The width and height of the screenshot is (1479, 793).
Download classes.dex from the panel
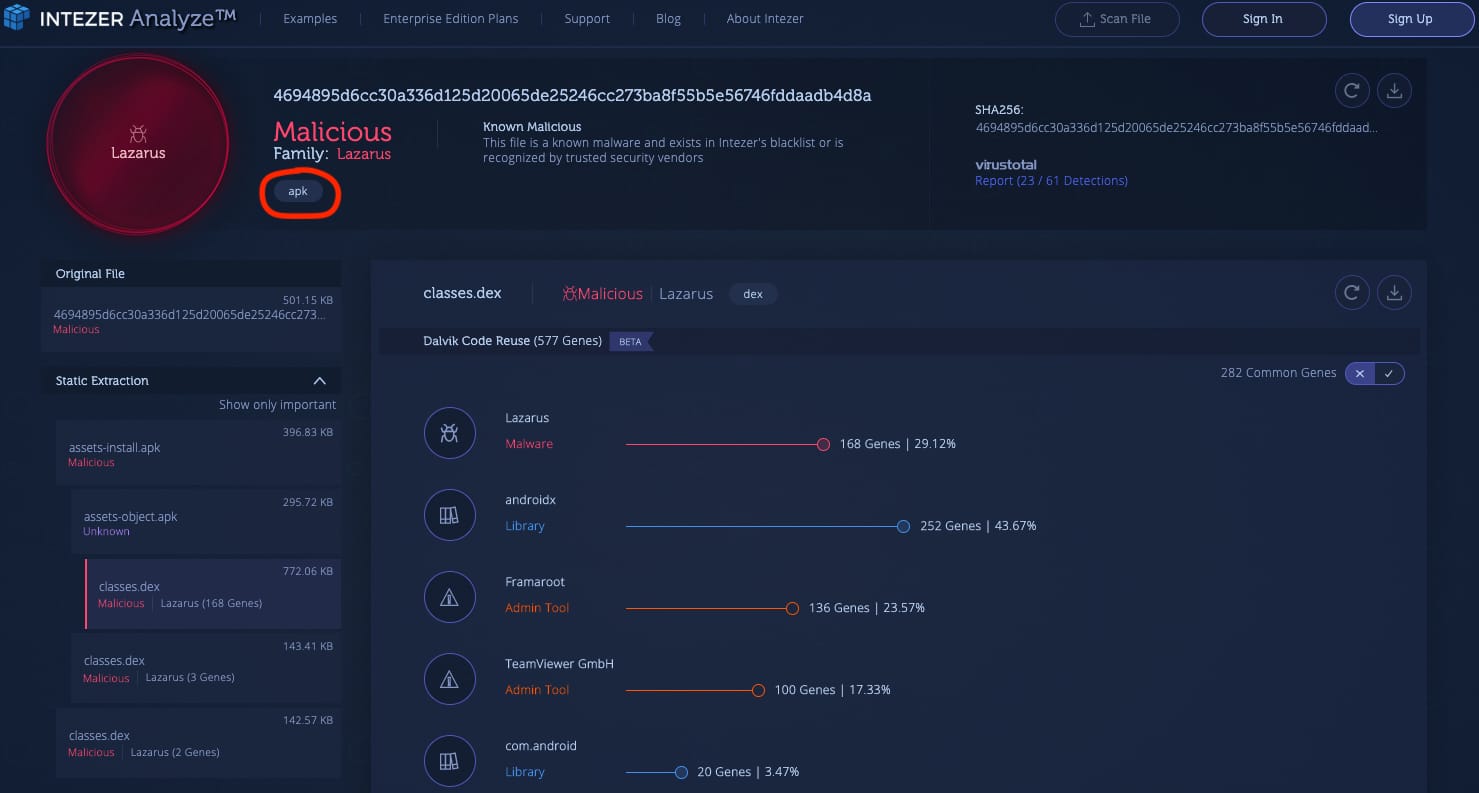point(1394,293)
